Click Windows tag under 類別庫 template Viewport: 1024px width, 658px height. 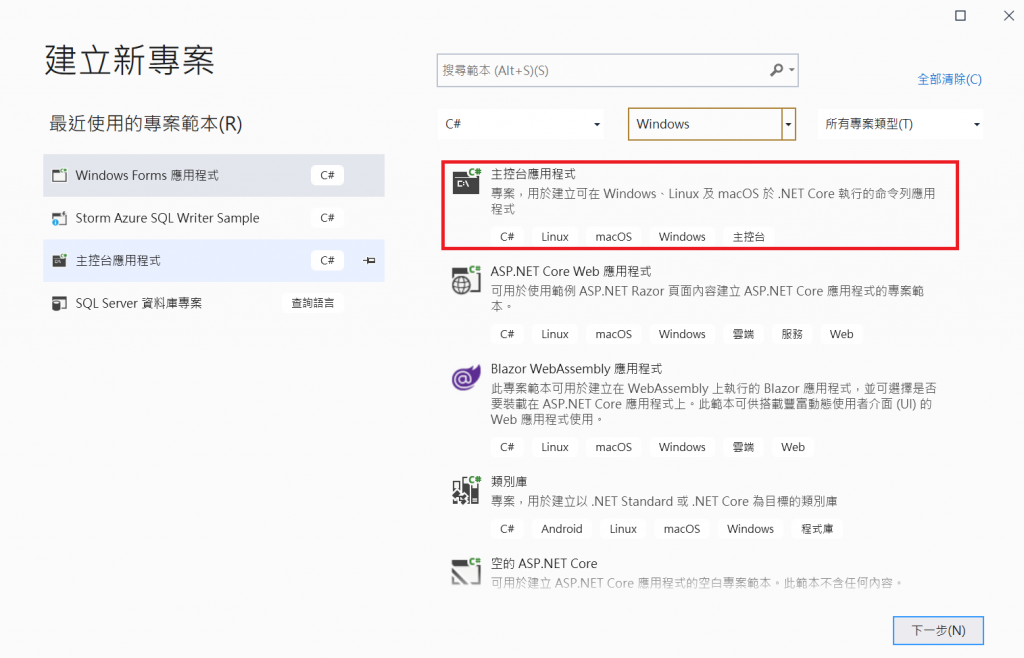(x=750, y=529)
